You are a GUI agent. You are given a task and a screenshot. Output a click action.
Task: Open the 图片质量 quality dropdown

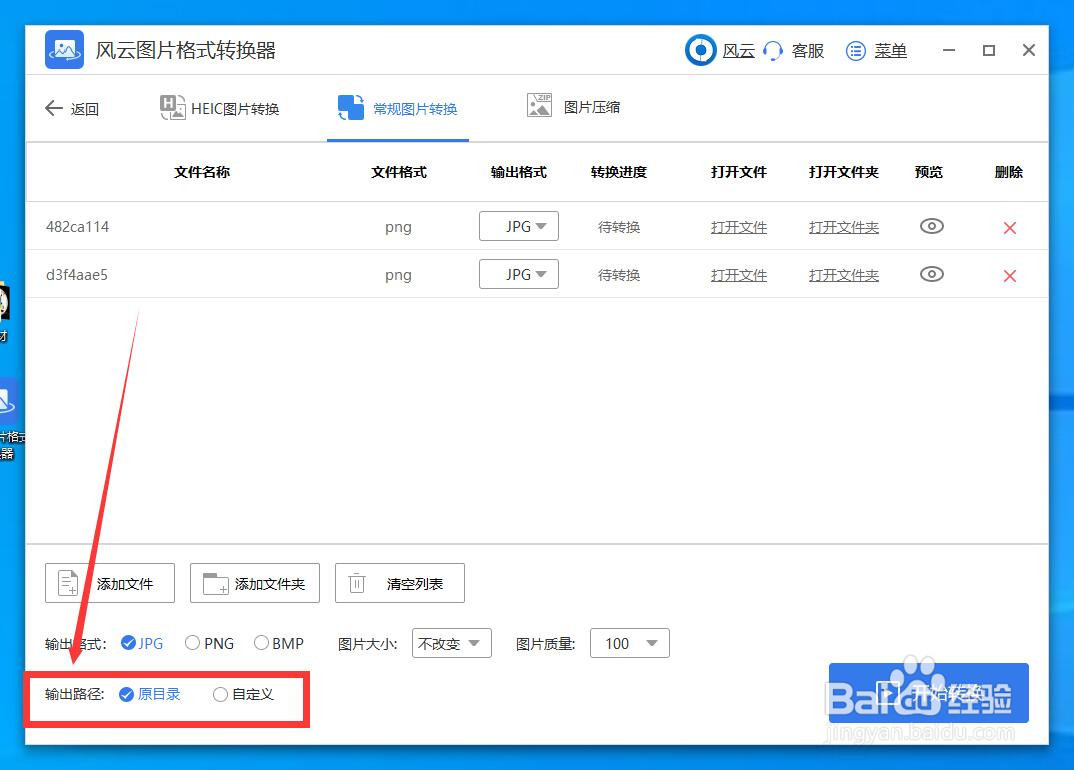tap(629, 643)
